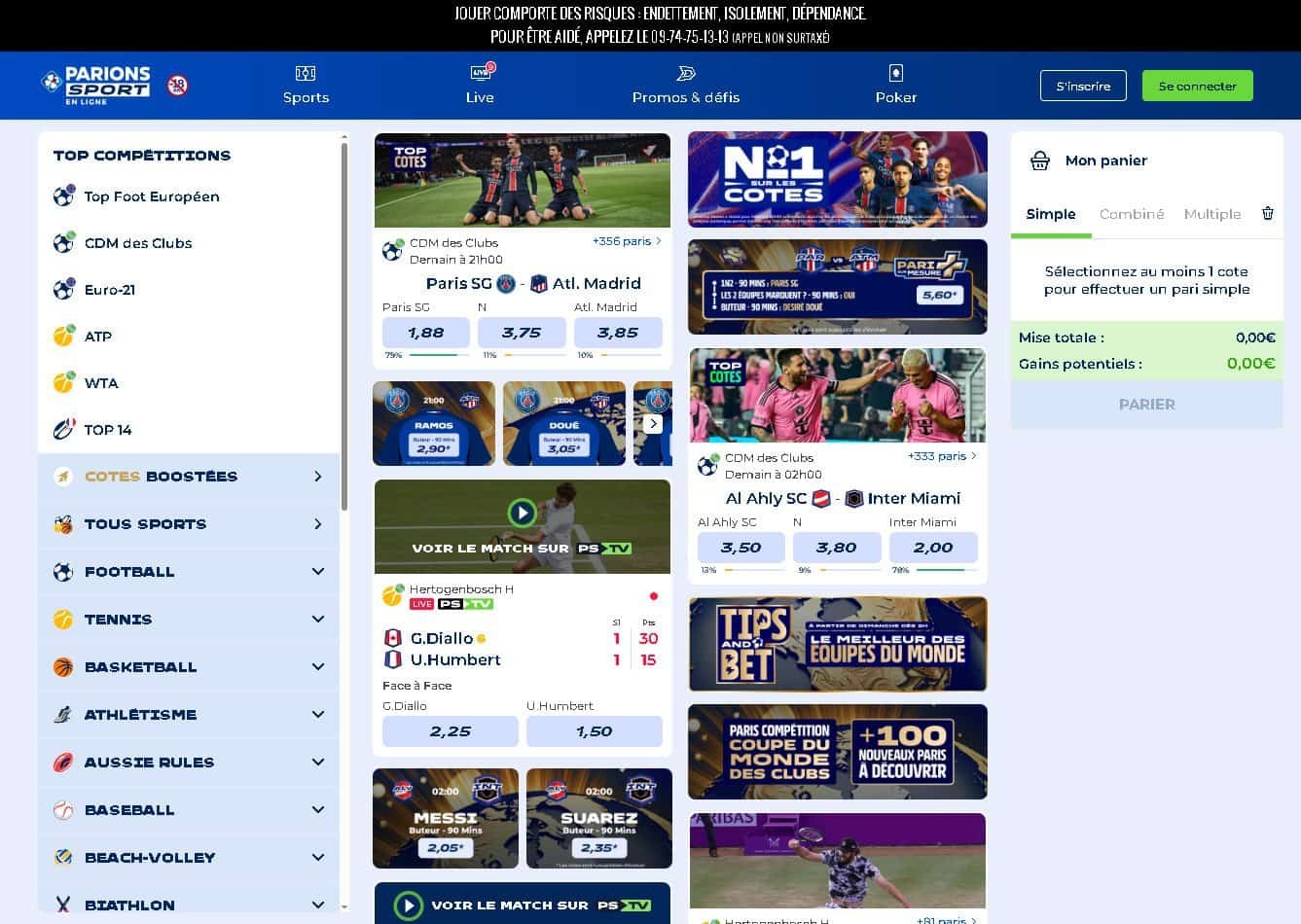Screen dimensions: 1301x924
Task: Click the Football ball icon
Action: pos(63,572)
